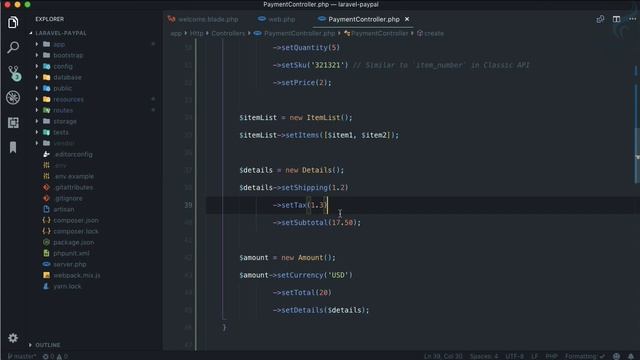
Task: Open the Search view in activity bar
Action: (x=13, y=47)
